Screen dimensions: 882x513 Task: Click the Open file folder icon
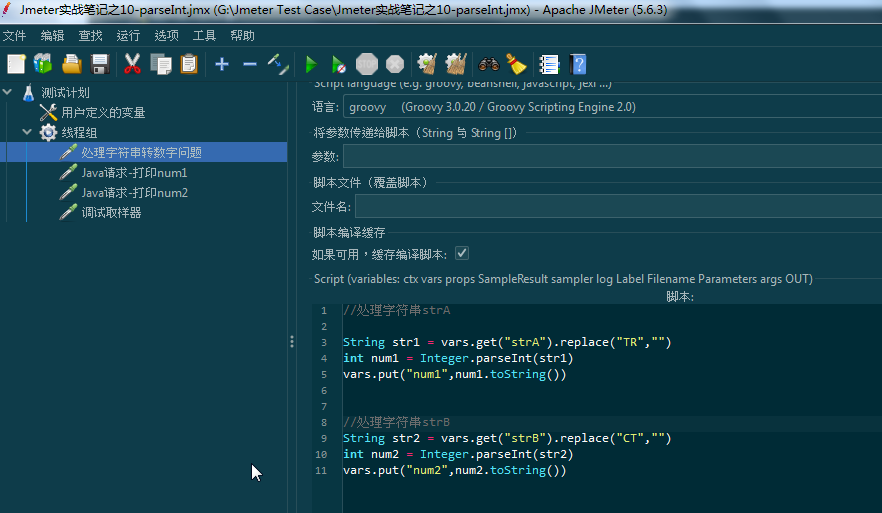(72, 64)
